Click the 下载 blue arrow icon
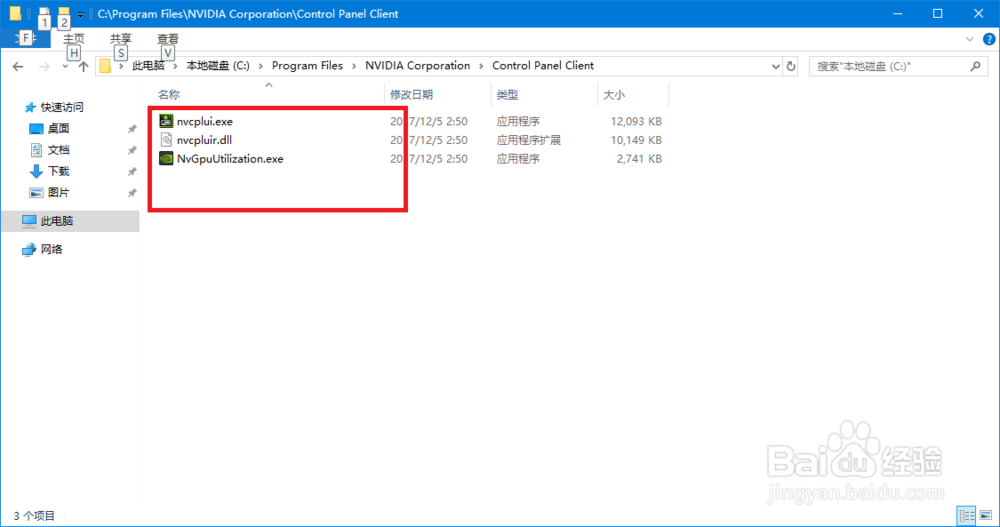Image resolution: width=1000 pixels, height=527 pixels. 36,171
